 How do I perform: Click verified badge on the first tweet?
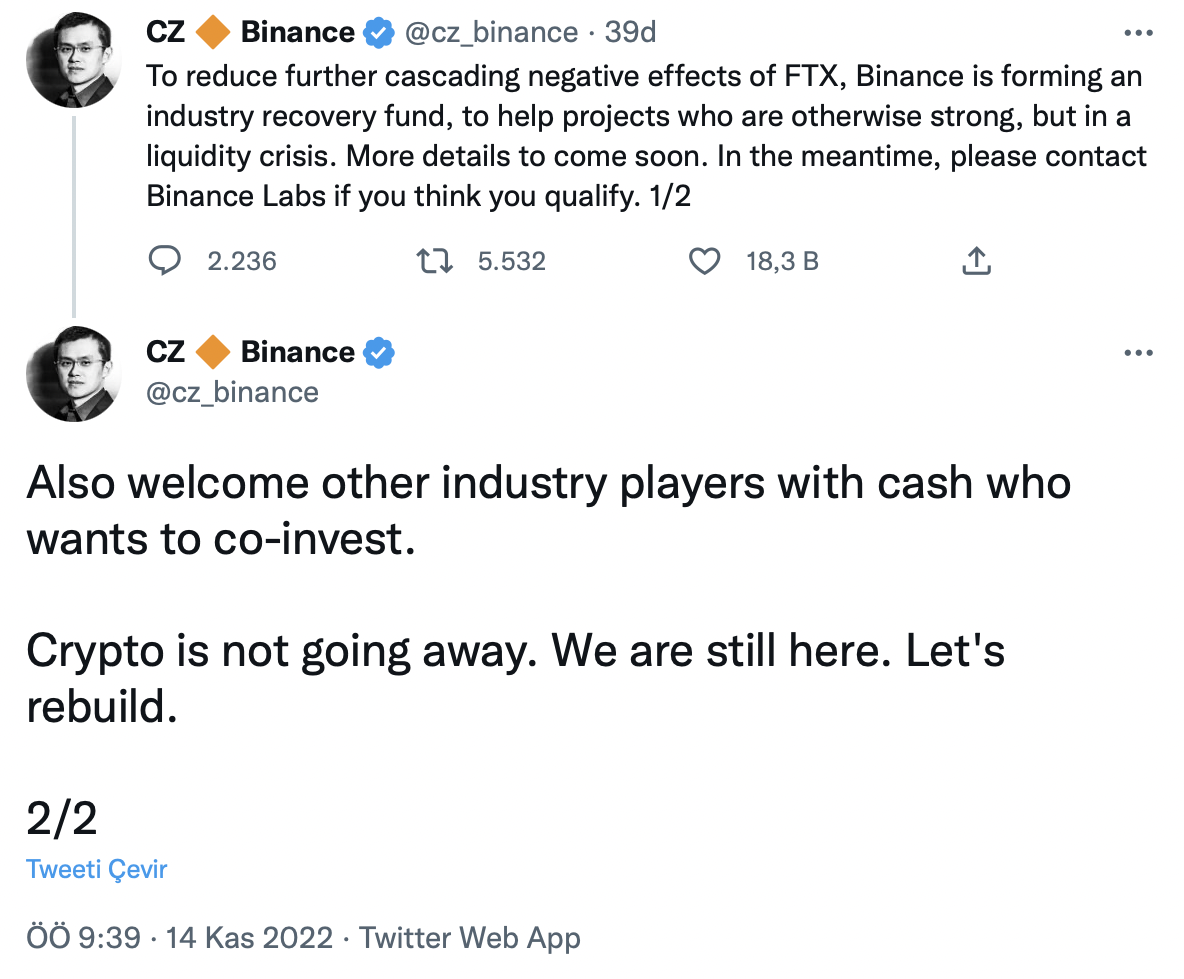click(x=379, y=33)
